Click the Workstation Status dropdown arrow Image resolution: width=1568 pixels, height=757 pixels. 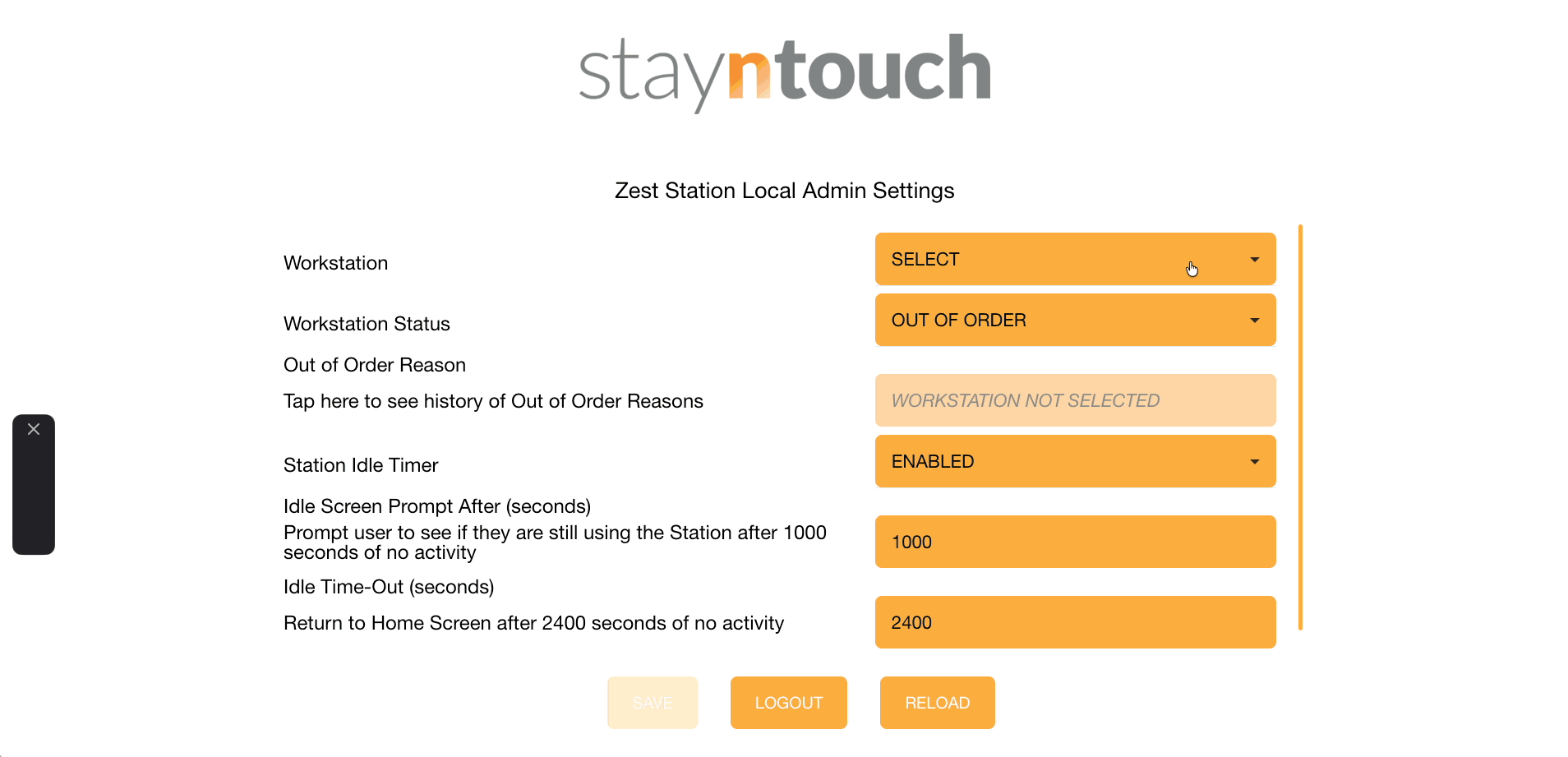[1254, 321]
